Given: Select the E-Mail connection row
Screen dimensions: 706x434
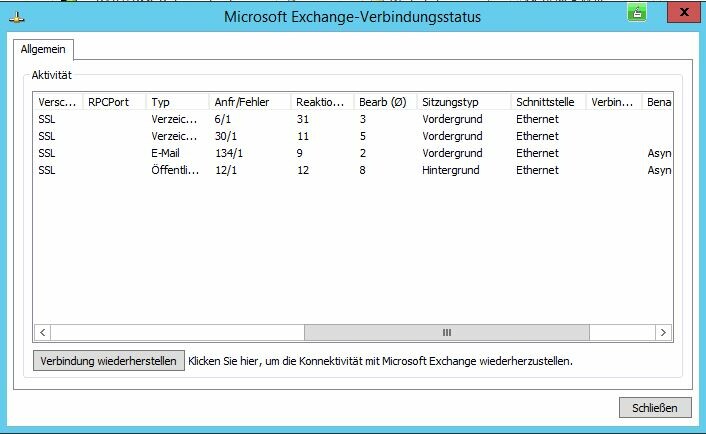Looking at the screenshot, I should click(353, 153).
